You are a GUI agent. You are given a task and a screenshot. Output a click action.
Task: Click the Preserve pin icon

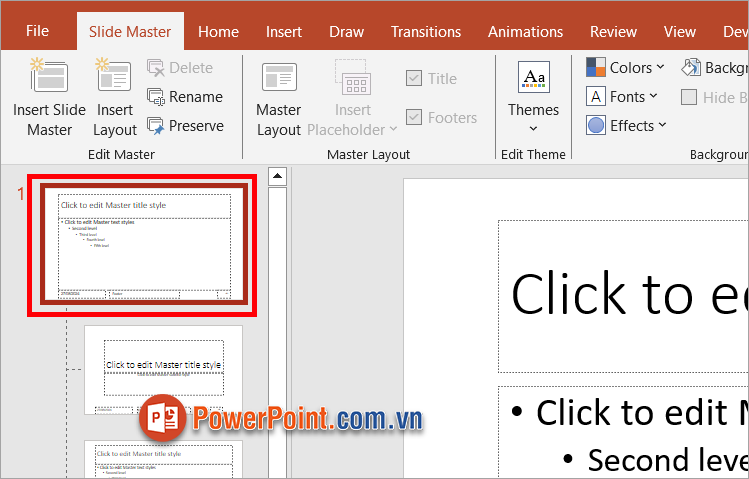point(156,126)
